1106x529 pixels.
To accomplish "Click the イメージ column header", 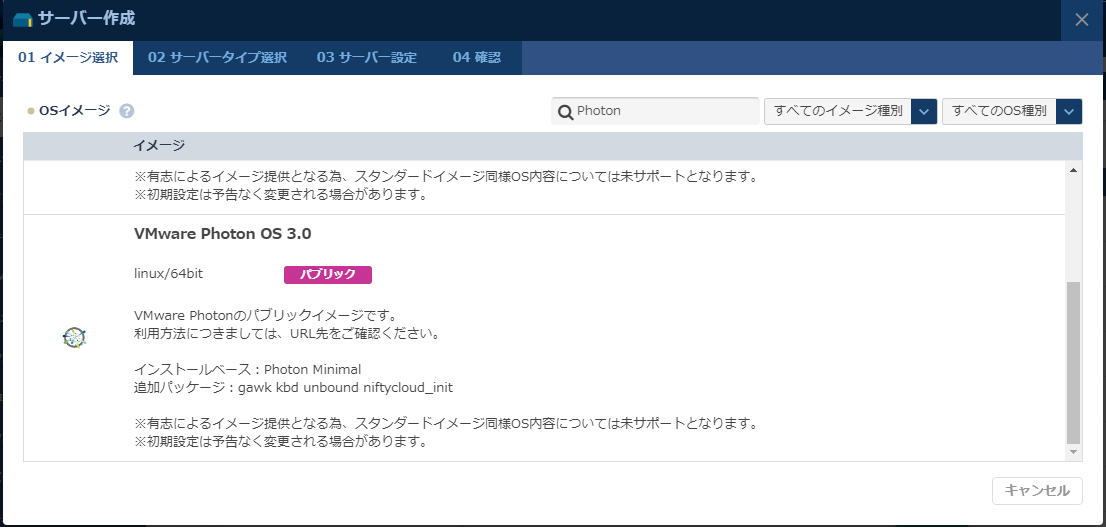I will point(159,146).
